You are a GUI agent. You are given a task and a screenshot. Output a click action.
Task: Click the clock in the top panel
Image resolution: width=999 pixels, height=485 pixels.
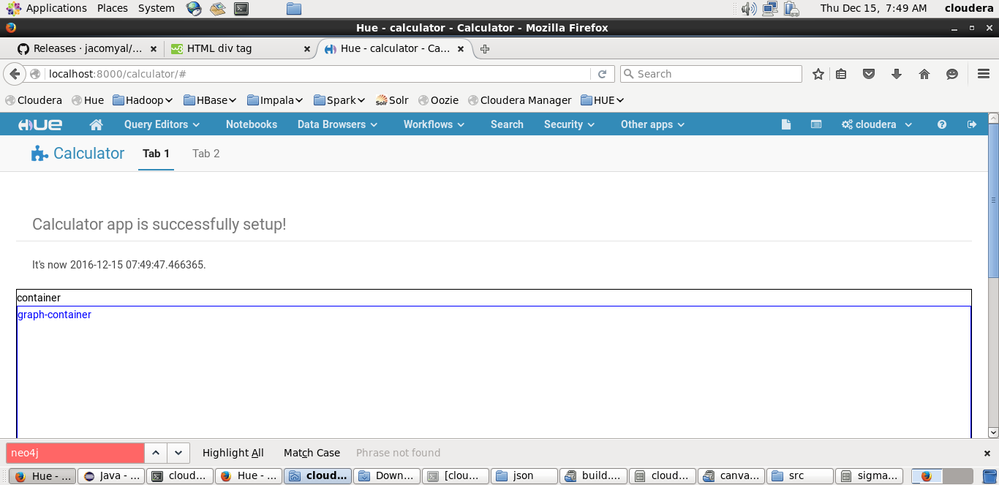tap(873, 8)
